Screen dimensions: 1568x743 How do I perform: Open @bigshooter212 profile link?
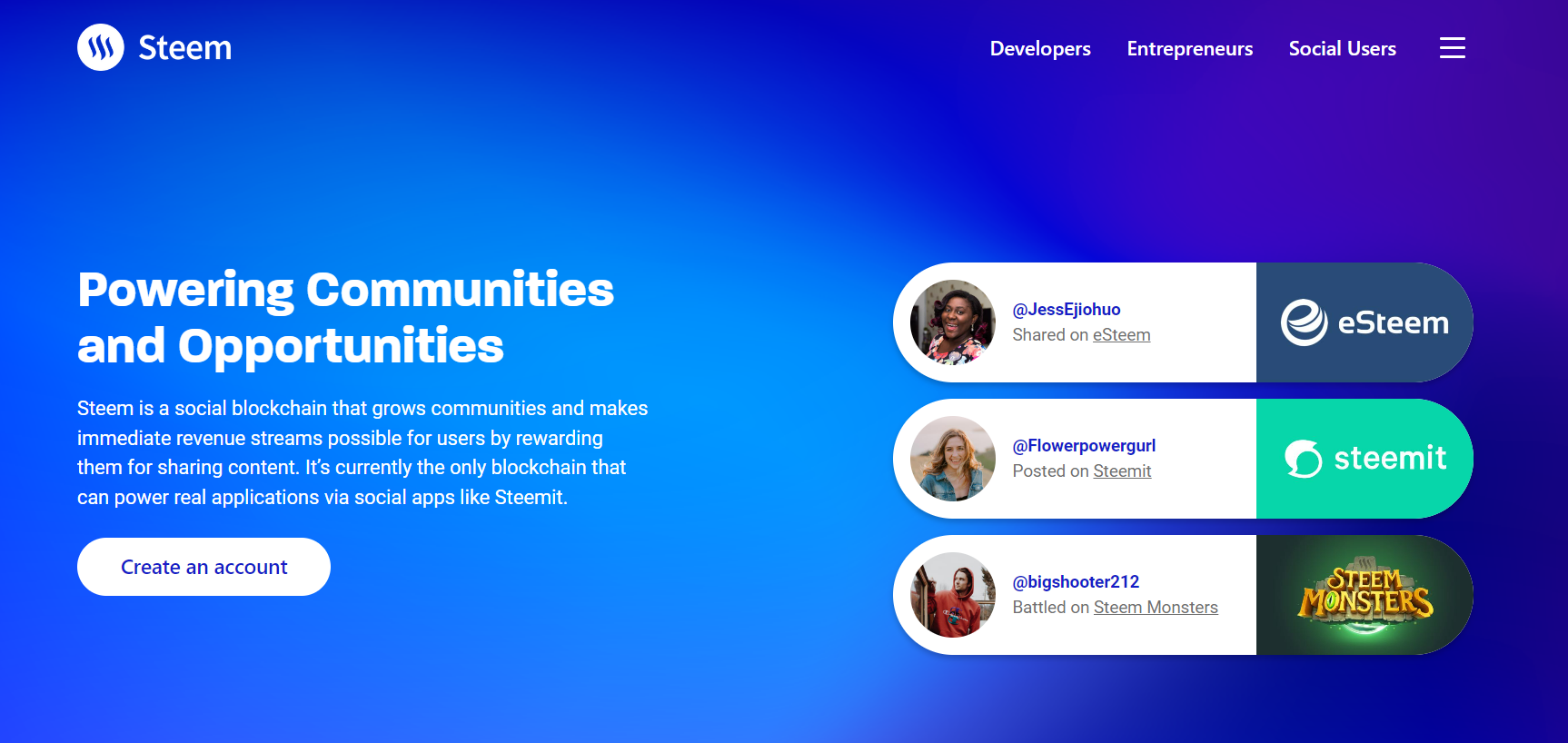[1076, 582]
